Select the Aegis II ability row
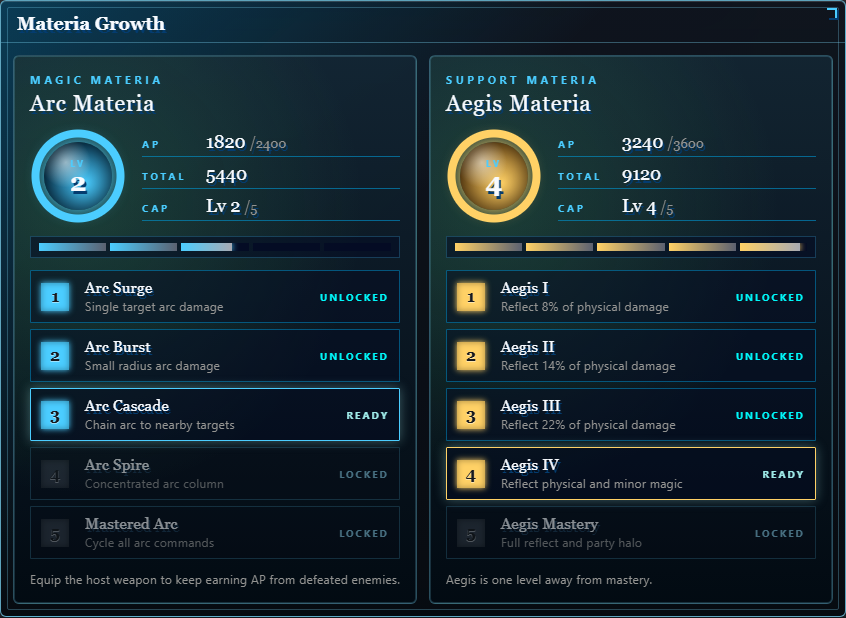Screen dimensions: 846x618 631,356
